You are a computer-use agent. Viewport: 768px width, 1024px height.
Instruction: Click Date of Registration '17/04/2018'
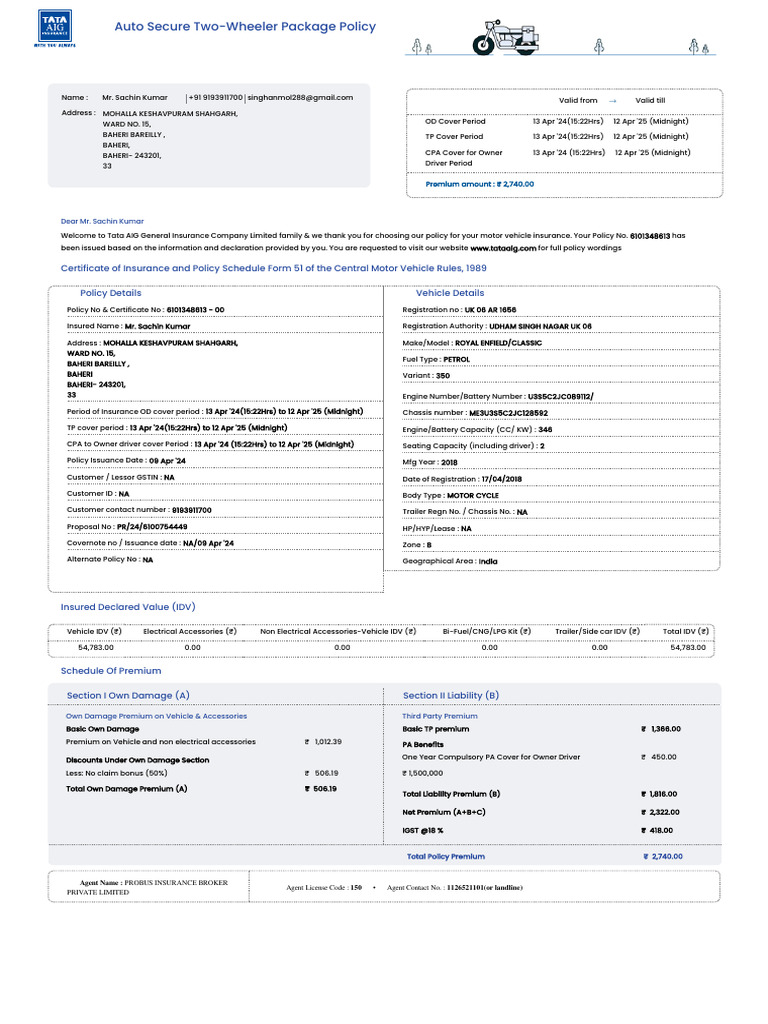click(x=502, y=479)
